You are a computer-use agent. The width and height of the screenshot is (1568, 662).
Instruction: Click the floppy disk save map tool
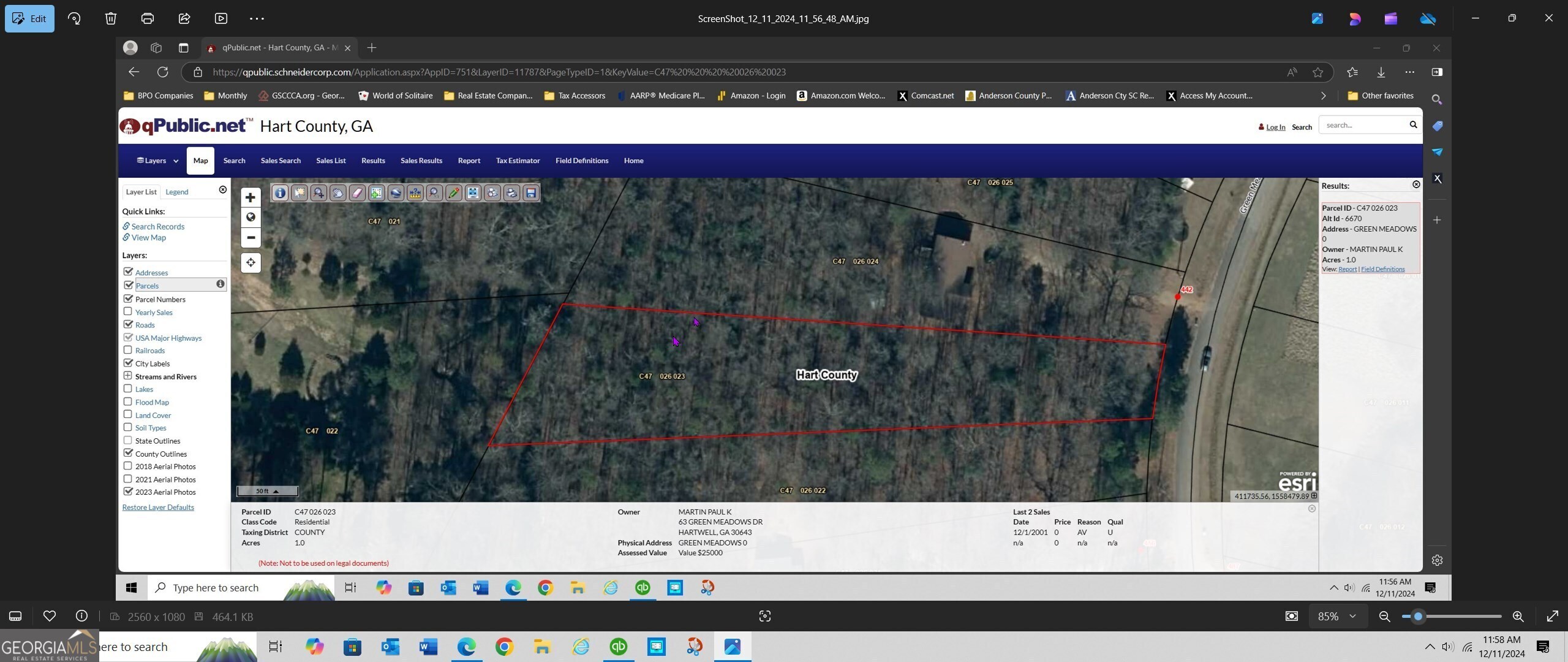point(531,193)
